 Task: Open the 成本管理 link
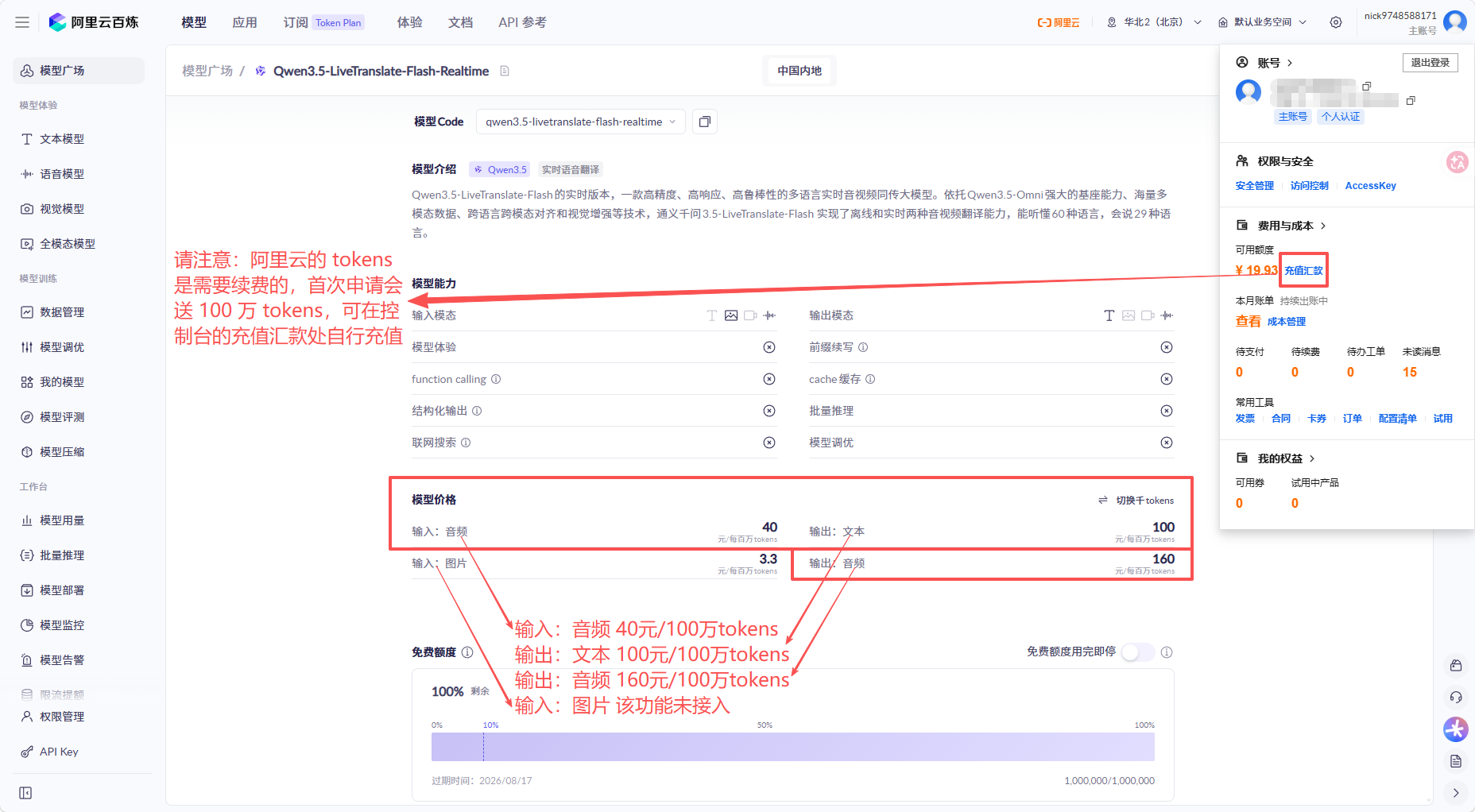point(1287,322)
